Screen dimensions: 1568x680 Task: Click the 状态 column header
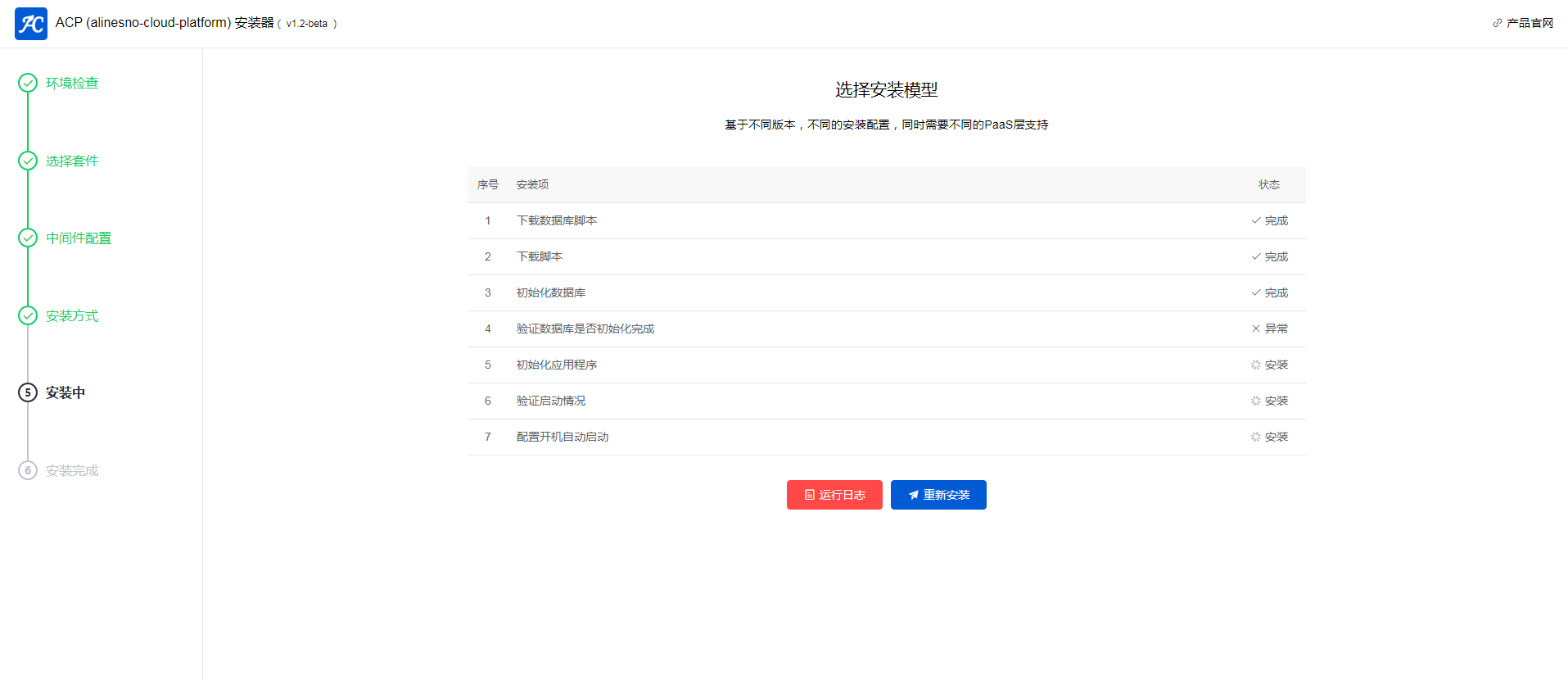point(1268,185)
